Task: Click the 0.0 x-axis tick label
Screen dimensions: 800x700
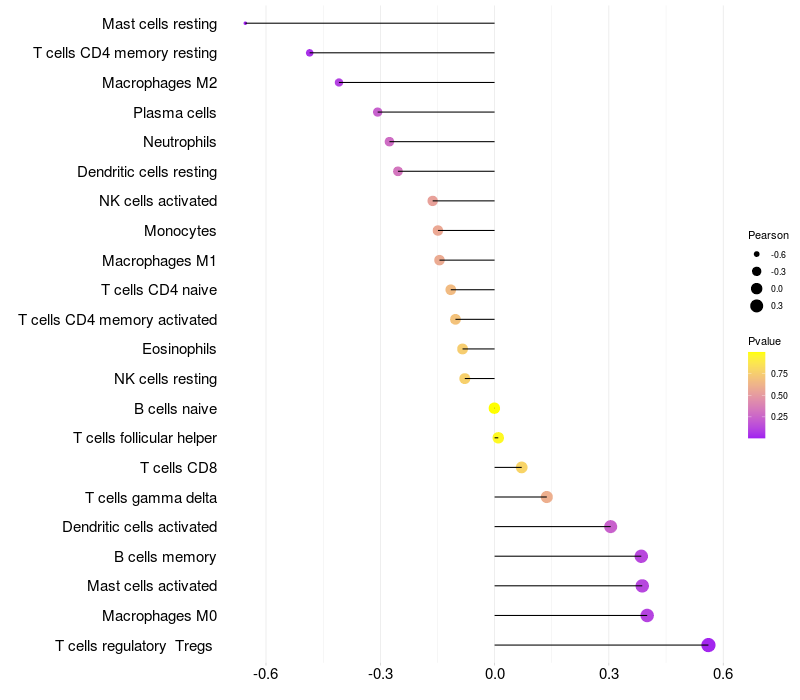Action: tap(494, 673)
